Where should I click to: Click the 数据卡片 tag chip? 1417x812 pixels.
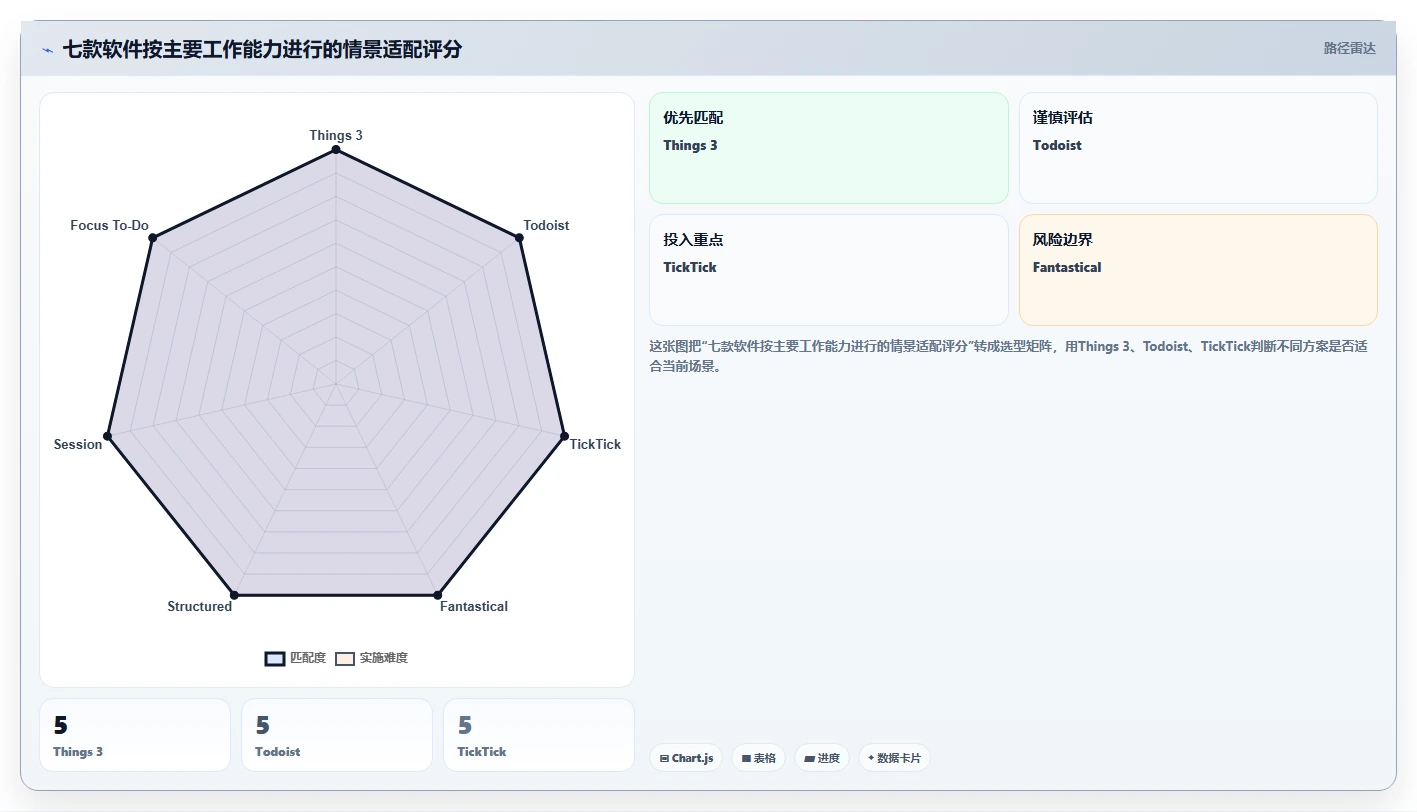pyautogui.click(x=894, y=758)
